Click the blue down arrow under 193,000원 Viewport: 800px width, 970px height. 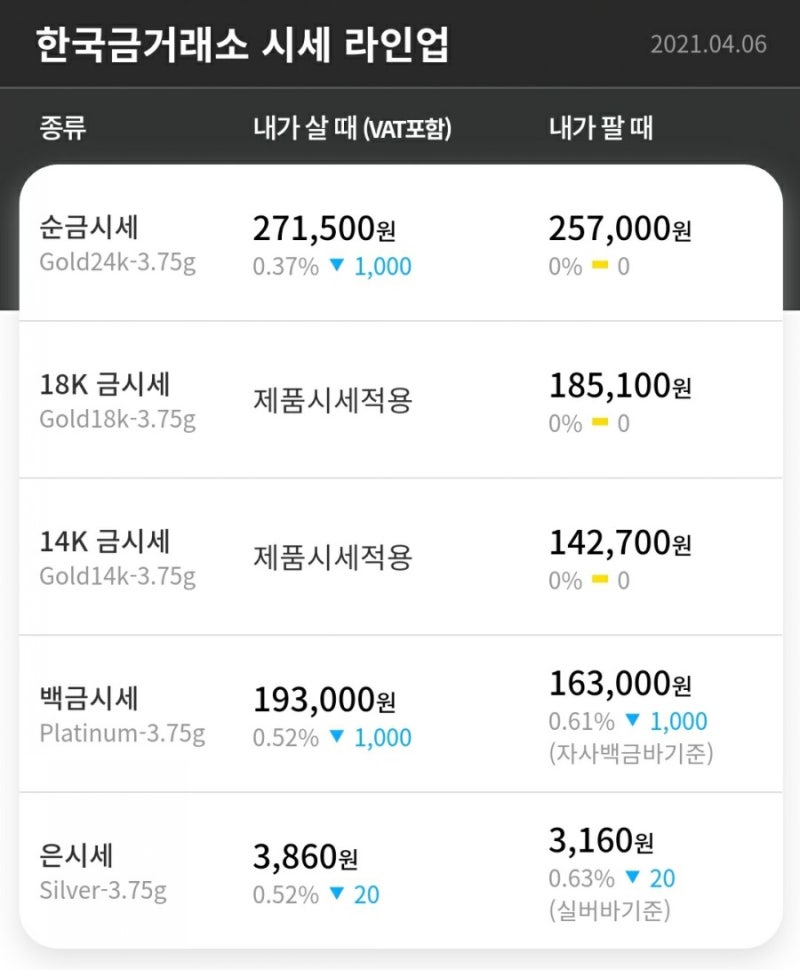point(337,736)
